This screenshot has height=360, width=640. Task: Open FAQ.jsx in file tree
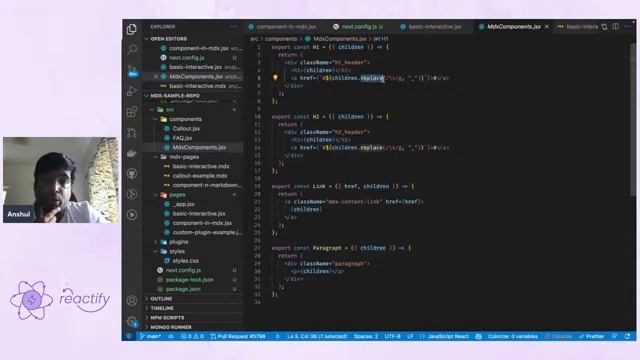(182, 138)
